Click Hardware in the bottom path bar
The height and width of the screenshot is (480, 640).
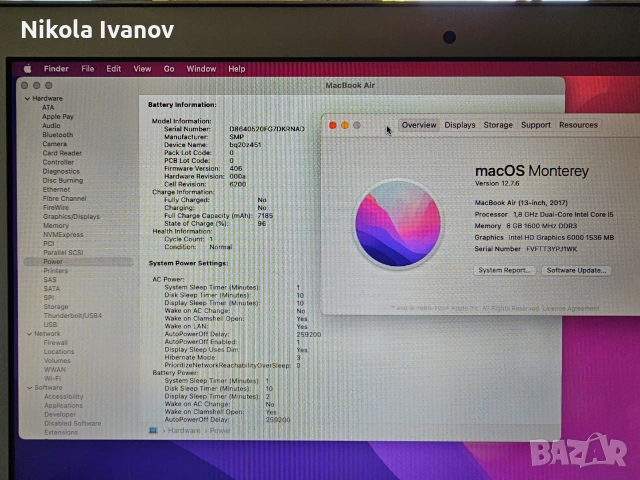(184, 431)
